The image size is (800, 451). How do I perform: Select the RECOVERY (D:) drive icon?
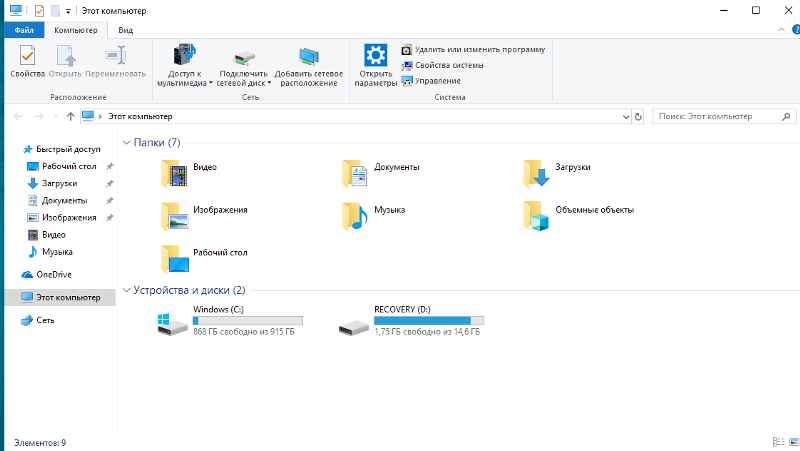(354, 327)
